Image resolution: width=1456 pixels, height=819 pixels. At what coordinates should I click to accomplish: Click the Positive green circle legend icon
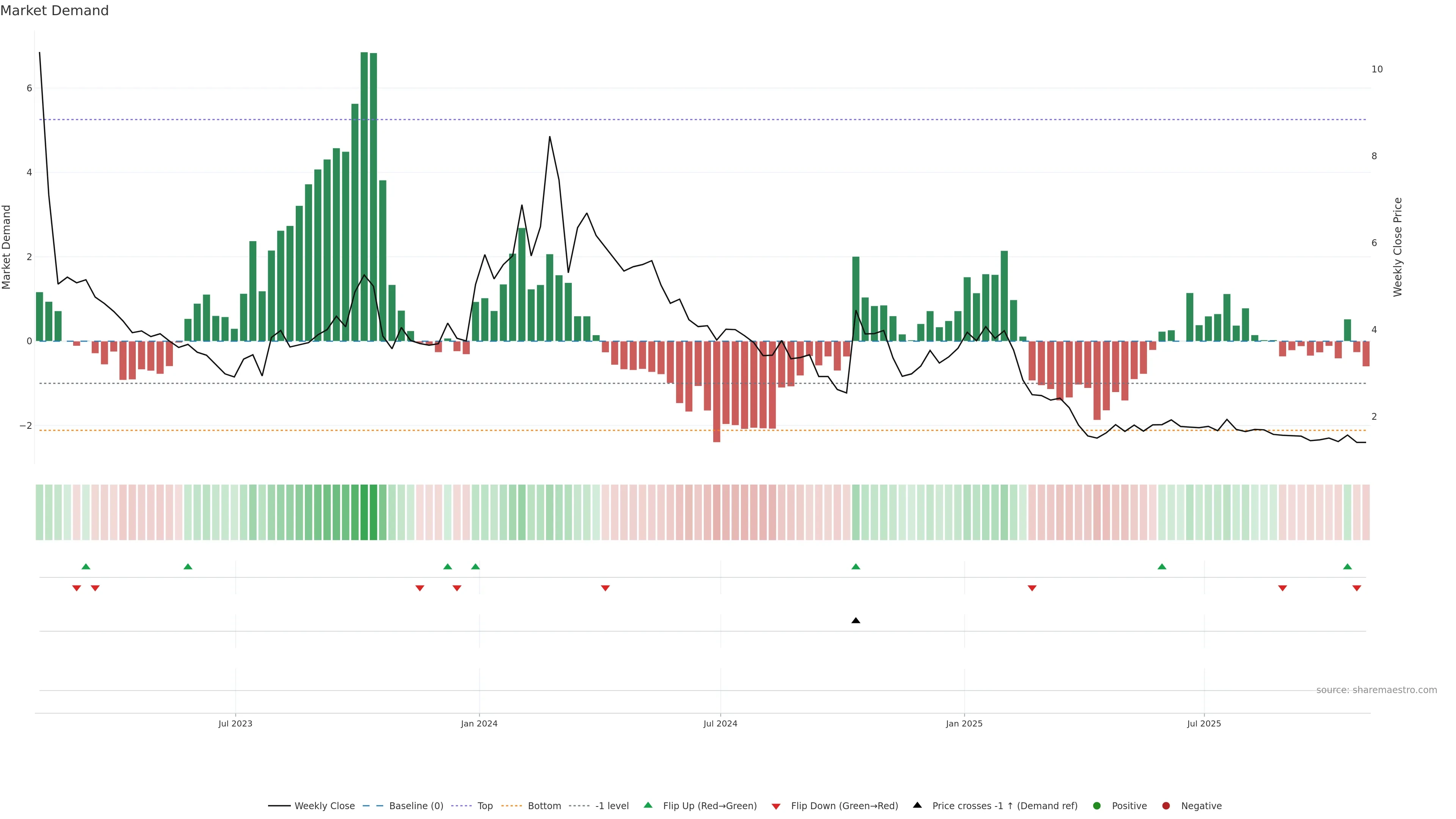1097,805
